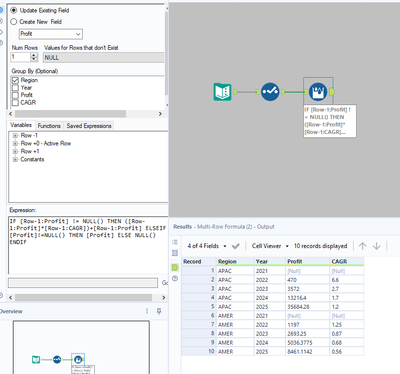The height and width of the screenshot is (374, 400).
Task: Switch to the Saved Expressions tab
Action: (89, 126)
